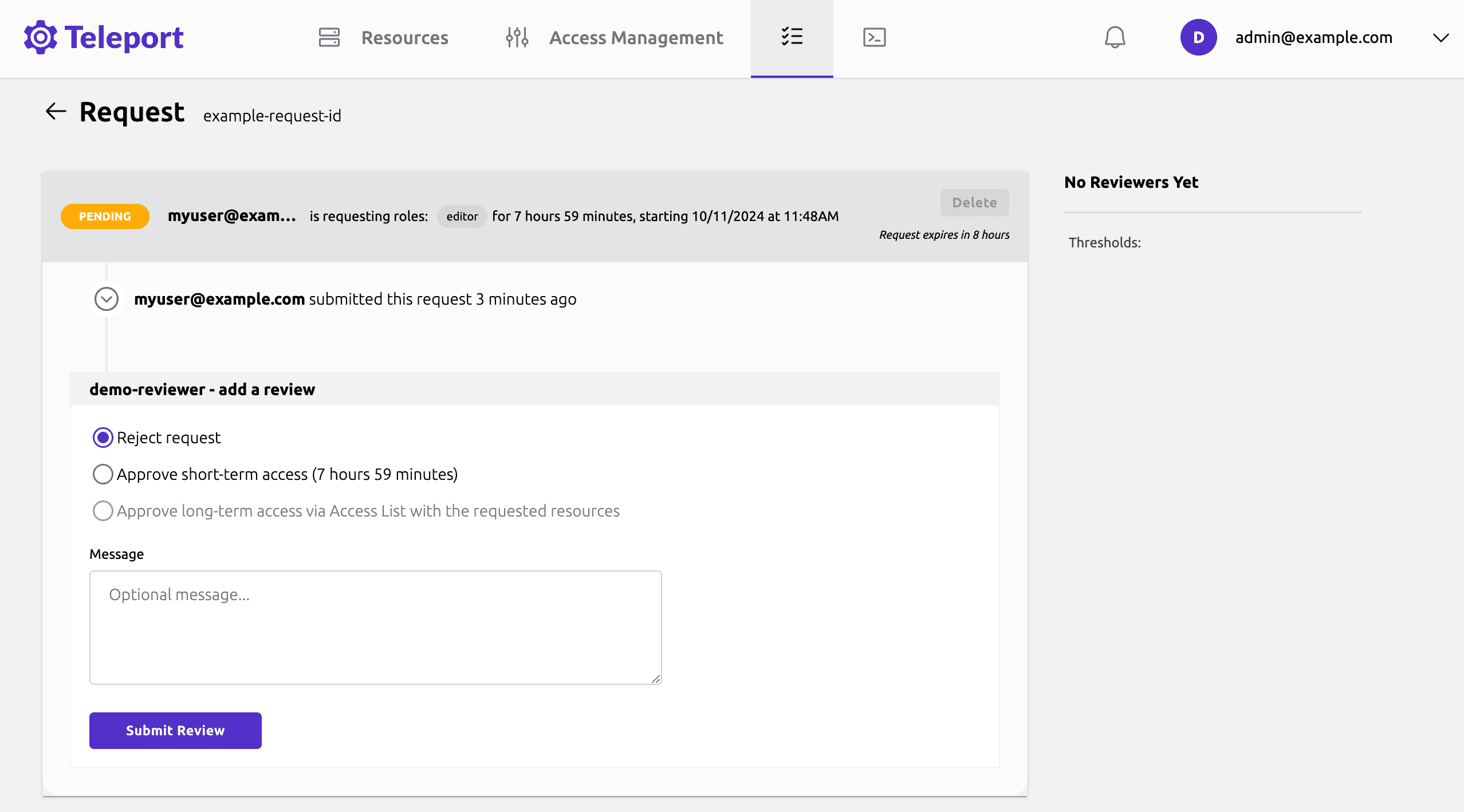Open the terminal icon panel

874,37
